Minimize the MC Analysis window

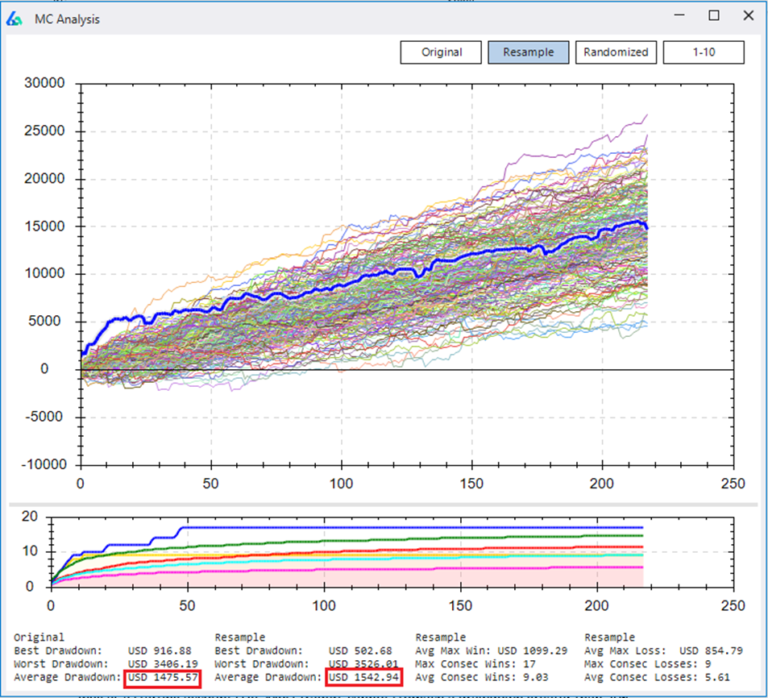(680, 17)
